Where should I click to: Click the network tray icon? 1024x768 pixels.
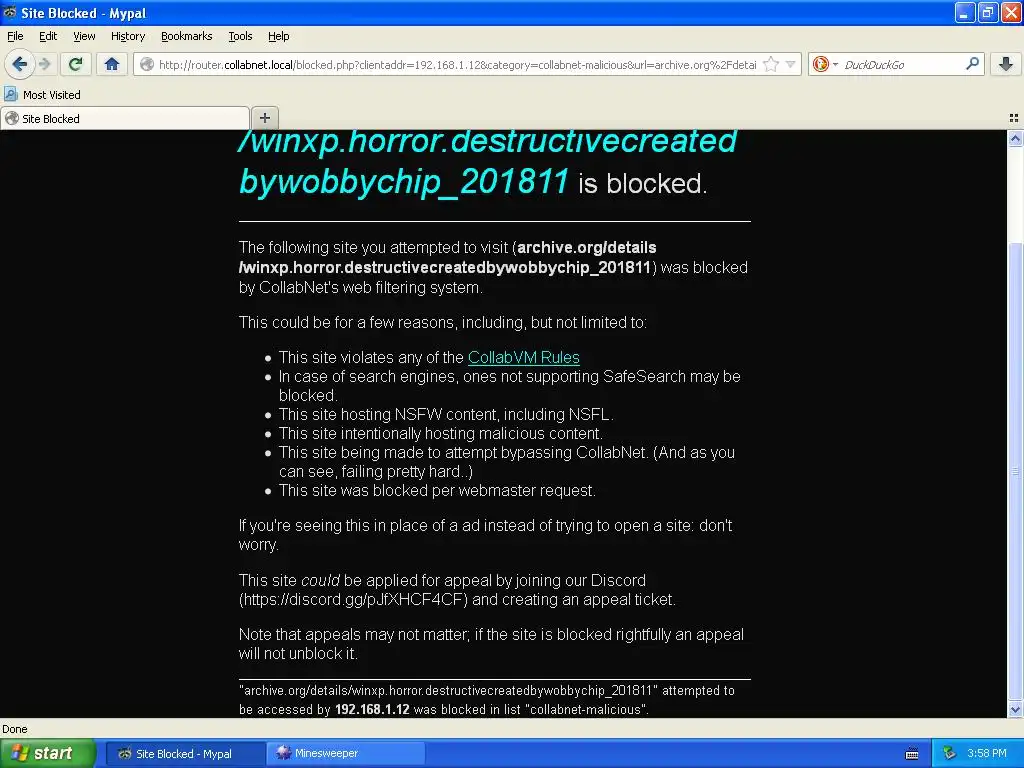(x=949, y=754)
